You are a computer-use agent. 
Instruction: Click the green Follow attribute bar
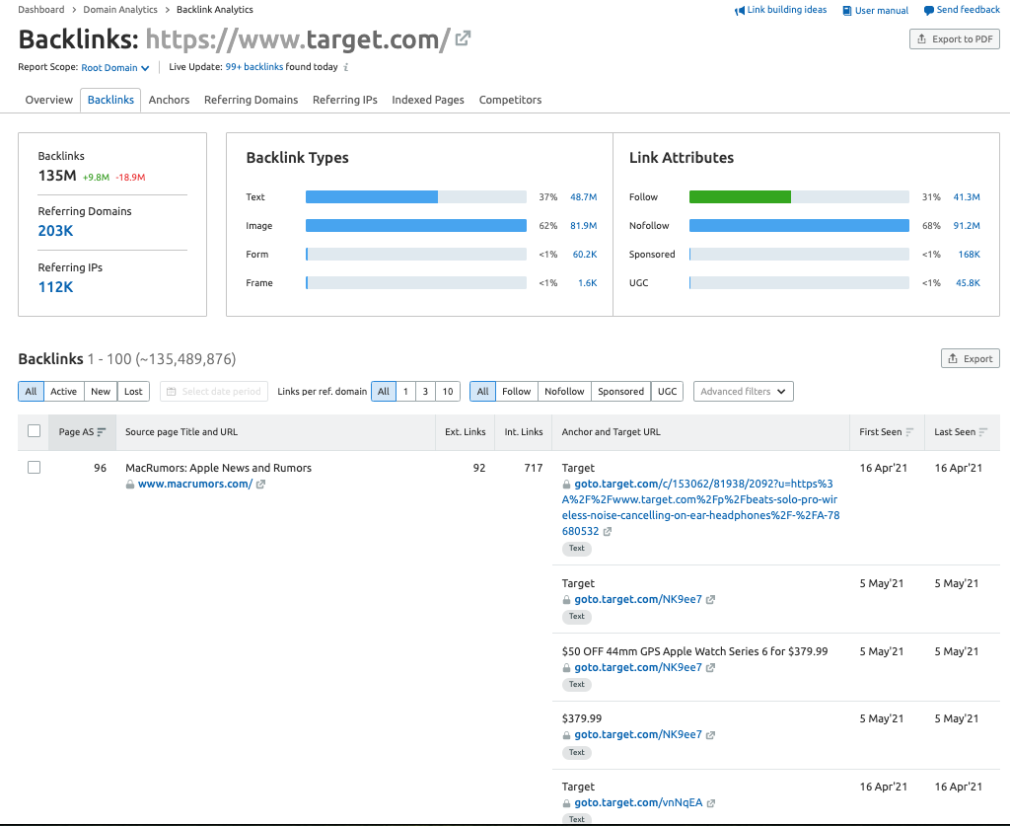740,197
